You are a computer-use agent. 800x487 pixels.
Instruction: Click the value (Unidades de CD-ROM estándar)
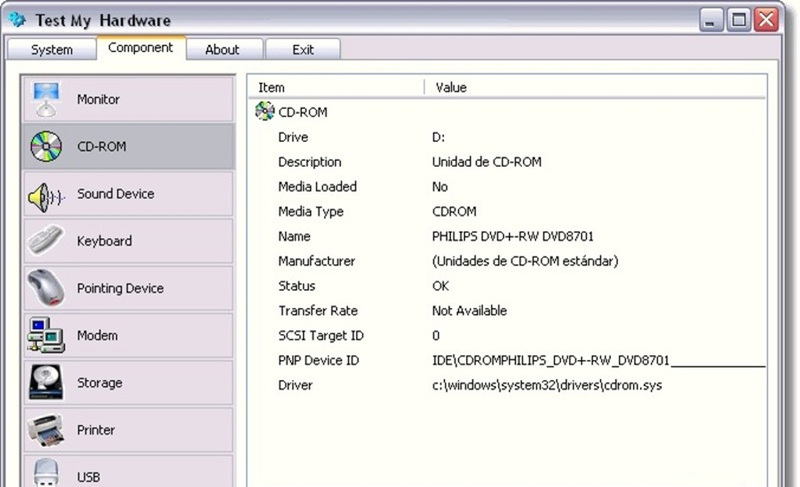[525, 261]
